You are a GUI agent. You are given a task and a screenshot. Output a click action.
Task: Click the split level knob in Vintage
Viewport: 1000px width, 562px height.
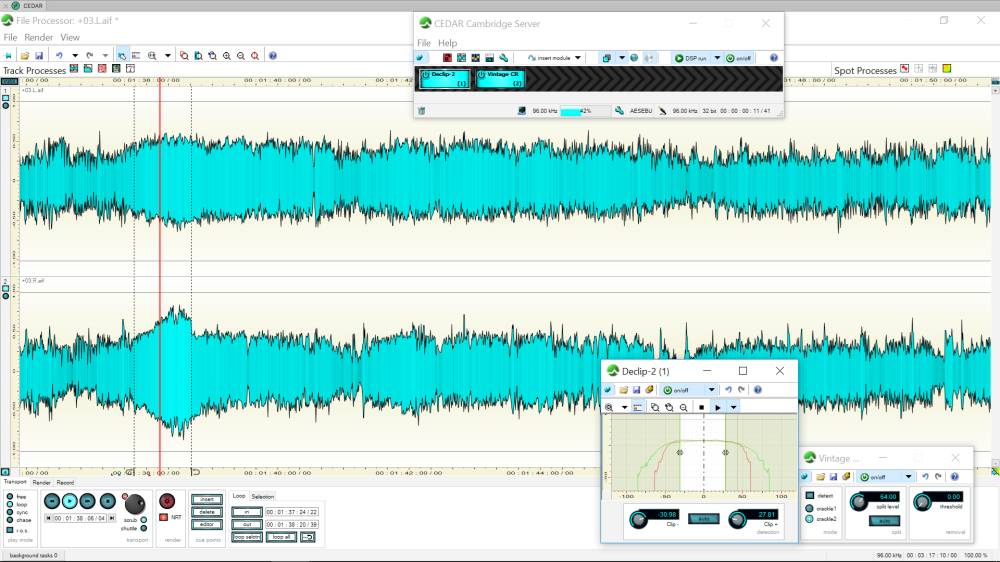point(858,502)
